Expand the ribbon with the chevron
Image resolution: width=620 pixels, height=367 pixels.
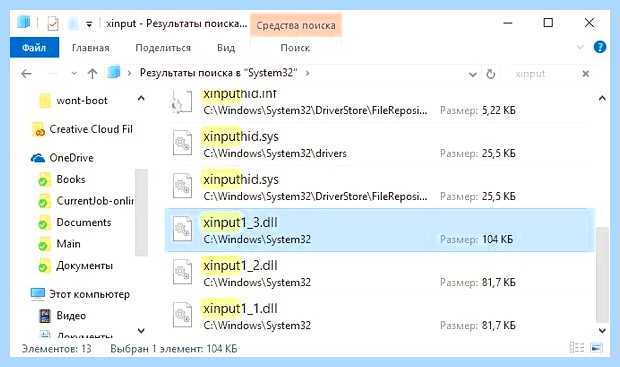(x=580, y=47)
